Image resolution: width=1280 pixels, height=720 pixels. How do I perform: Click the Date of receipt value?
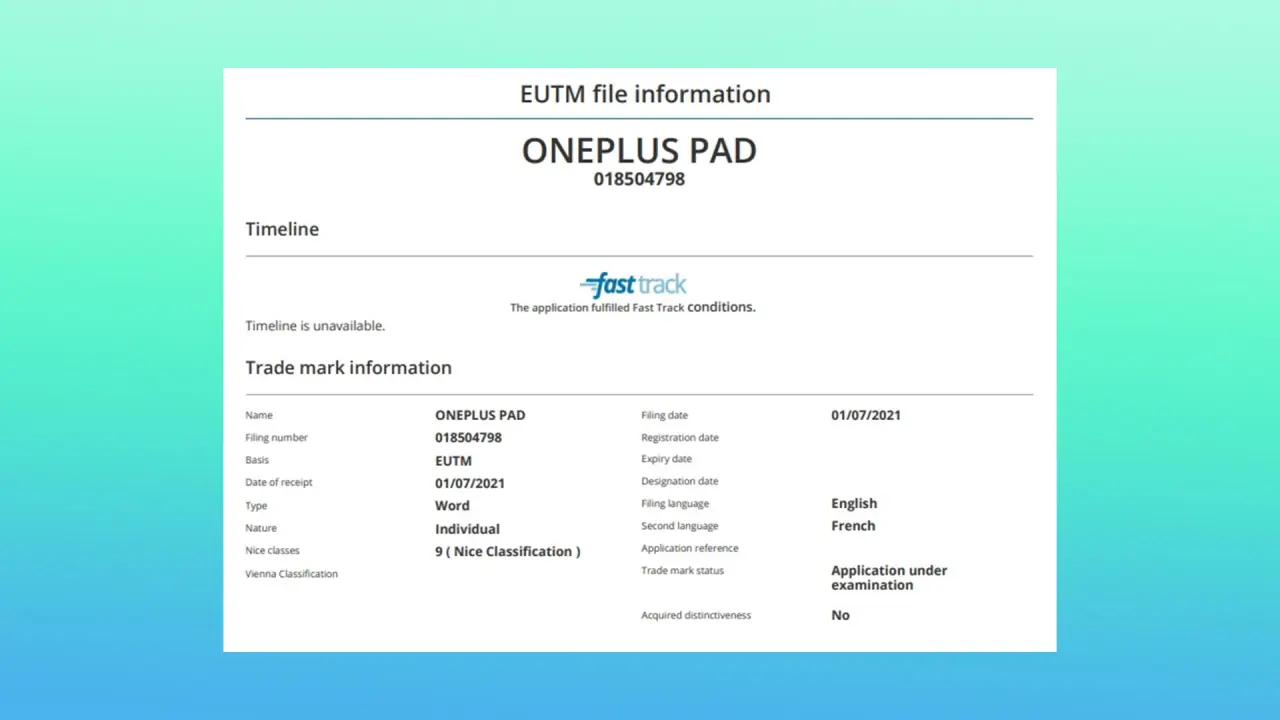click(470, 483)
